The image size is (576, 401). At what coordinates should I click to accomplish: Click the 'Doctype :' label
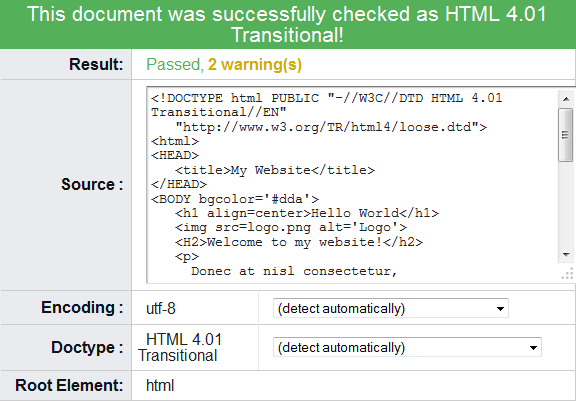(x=87, y=347)
